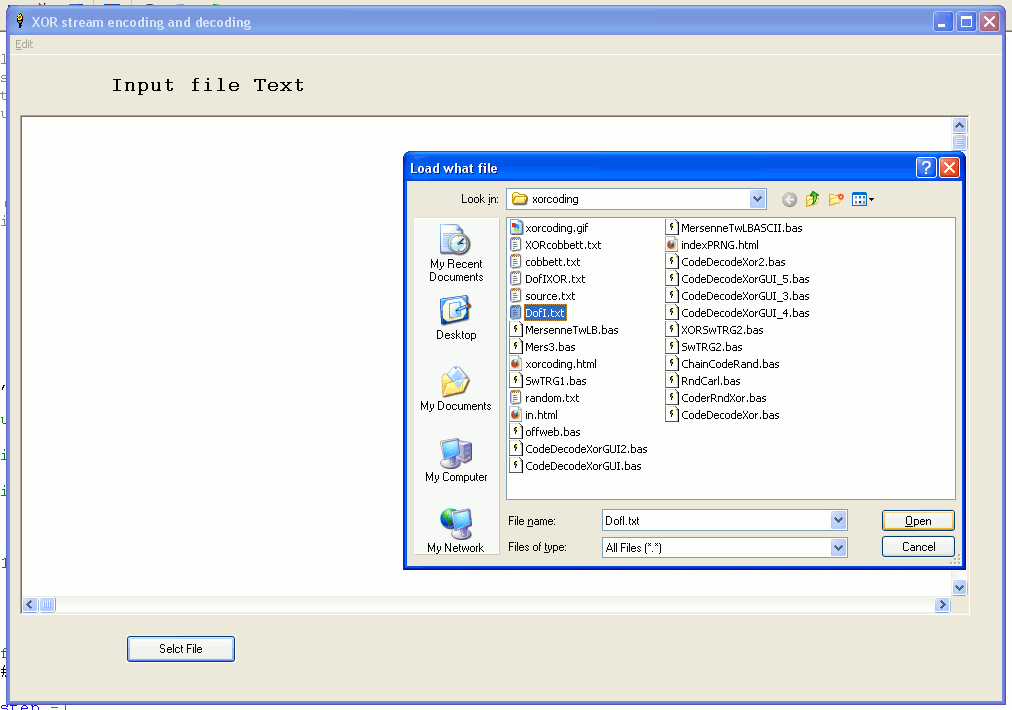Go up one folder level
This screenshot has height=710, width=1012.
point(812,200)
